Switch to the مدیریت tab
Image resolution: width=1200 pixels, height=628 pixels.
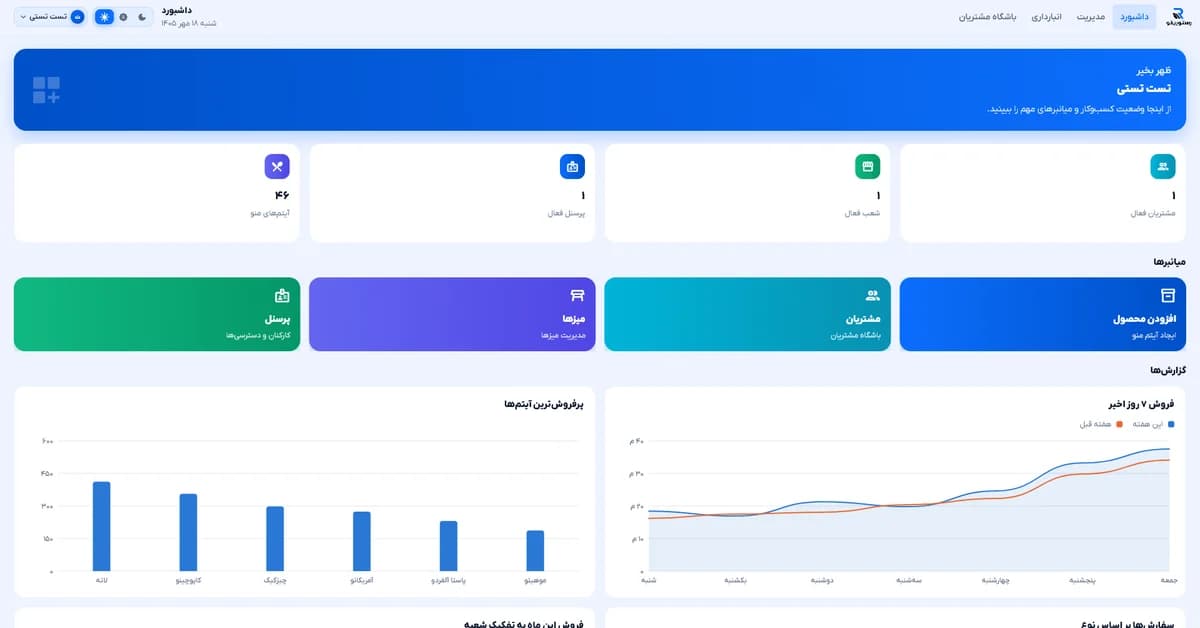1091,17
